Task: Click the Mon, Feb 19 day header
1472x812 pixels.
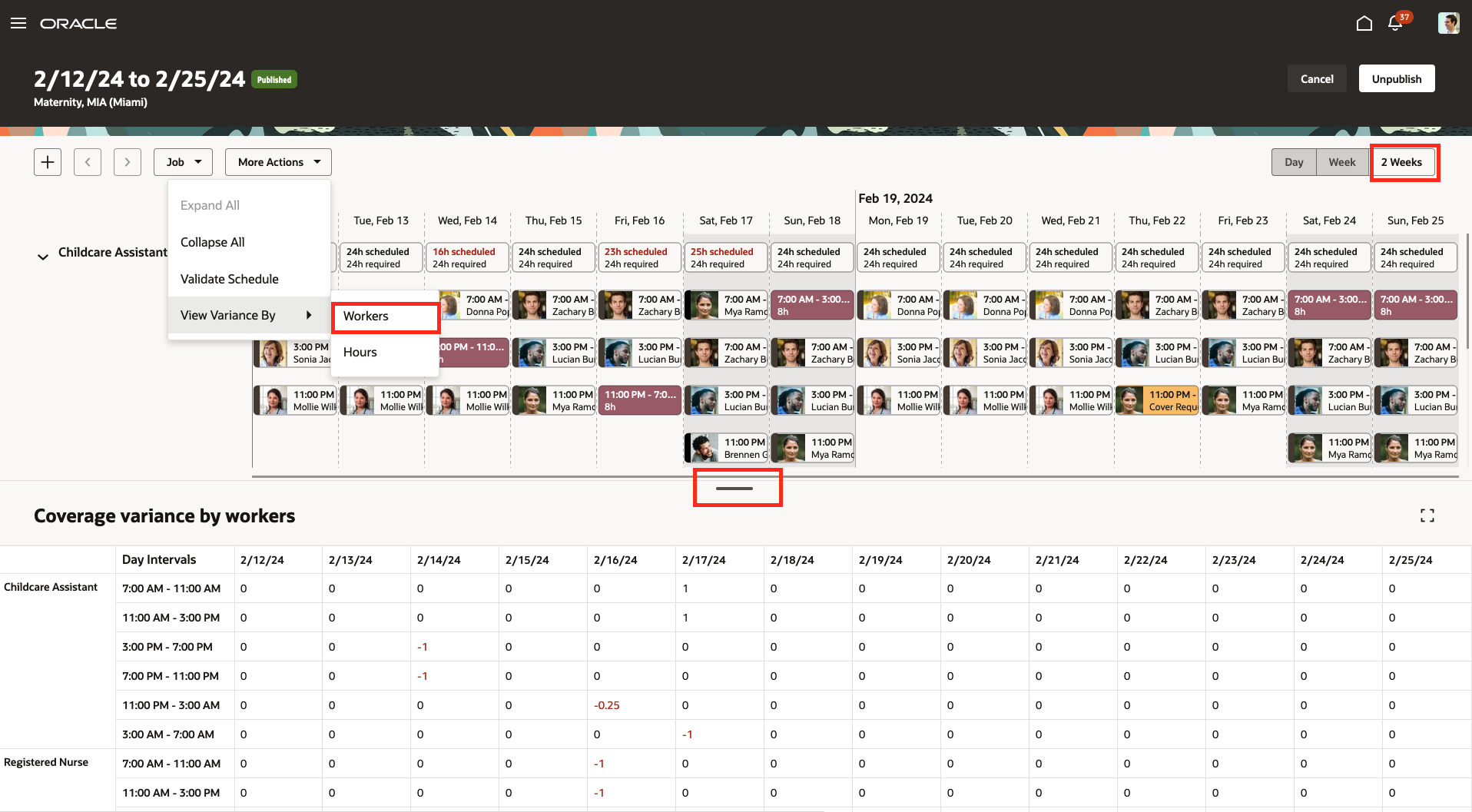Action: tap(898, 220)
